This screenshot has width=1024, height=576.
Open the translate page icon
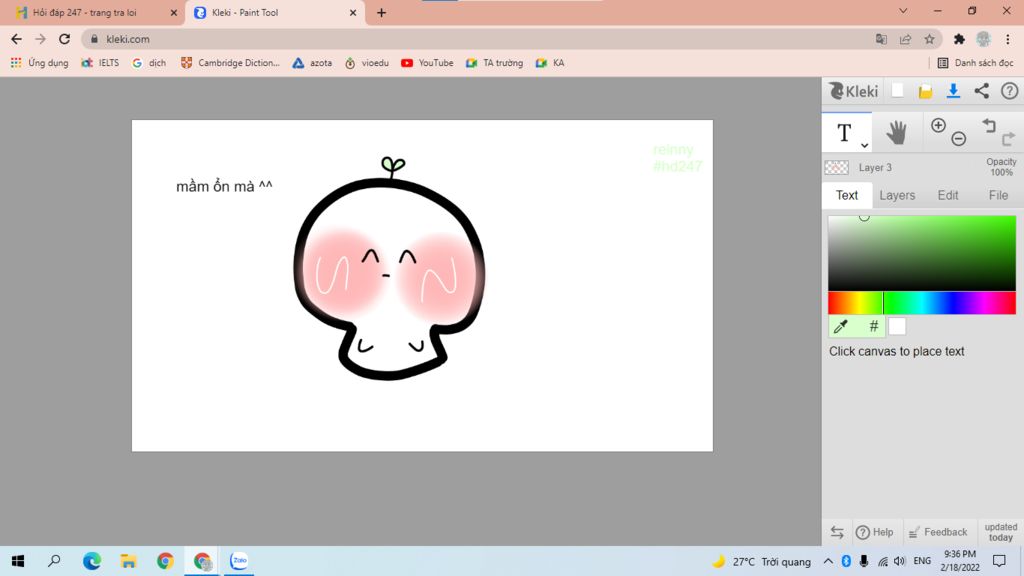click(881, 39)
